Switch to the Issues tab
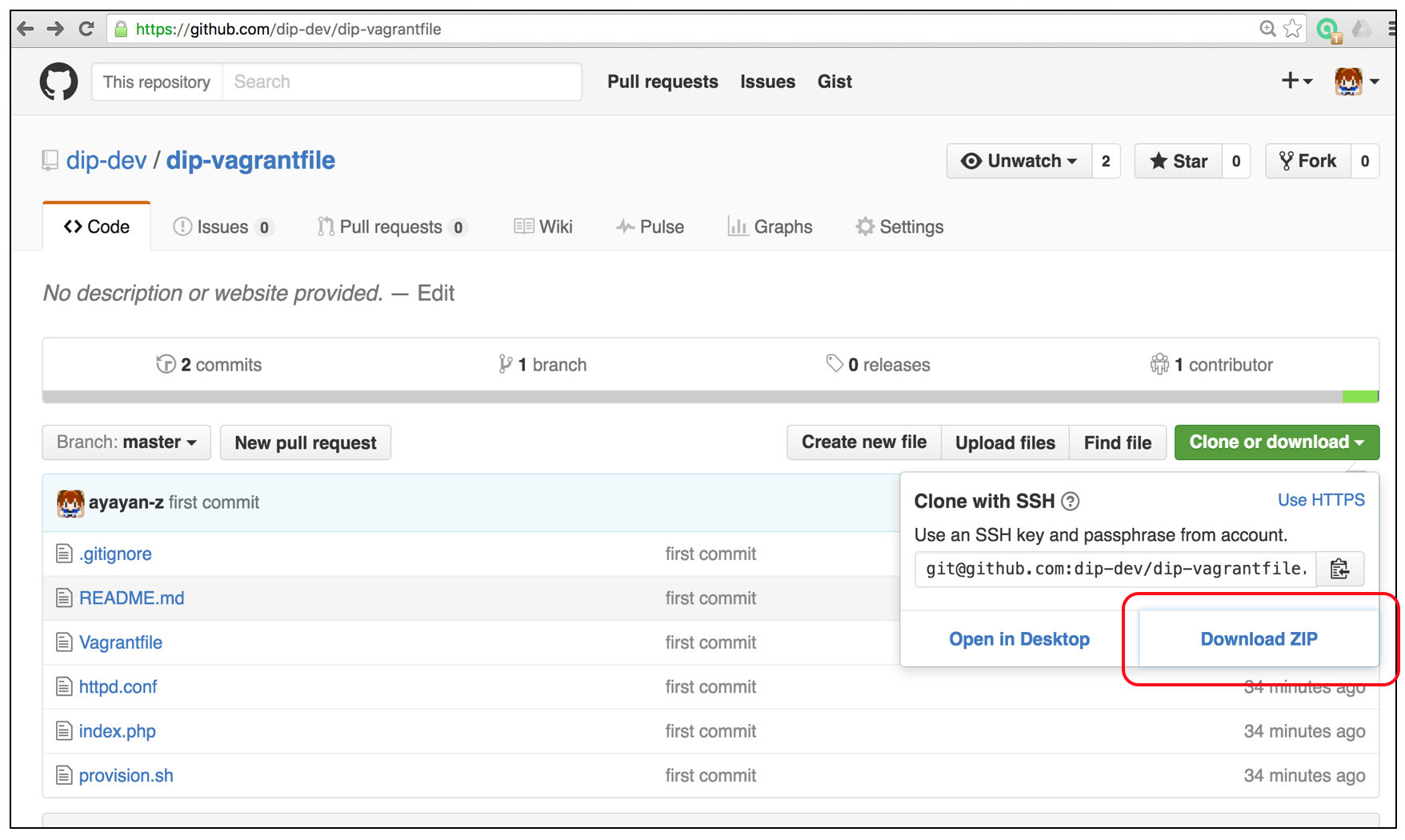Viewport: 1405px width, 840px height. (223, 227)
